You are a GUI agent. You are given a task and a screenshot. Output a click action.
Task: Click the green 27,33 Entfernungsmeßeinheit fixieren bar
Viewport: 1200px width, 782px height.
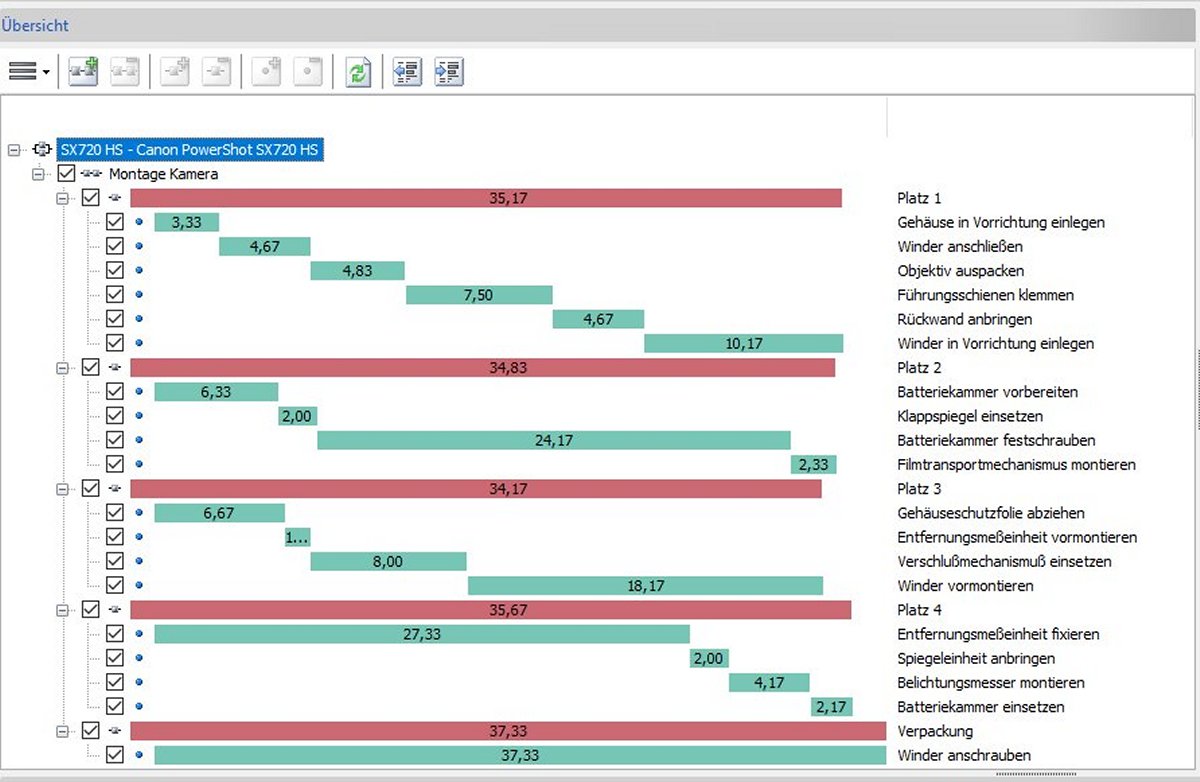click(x=422, y=634)
